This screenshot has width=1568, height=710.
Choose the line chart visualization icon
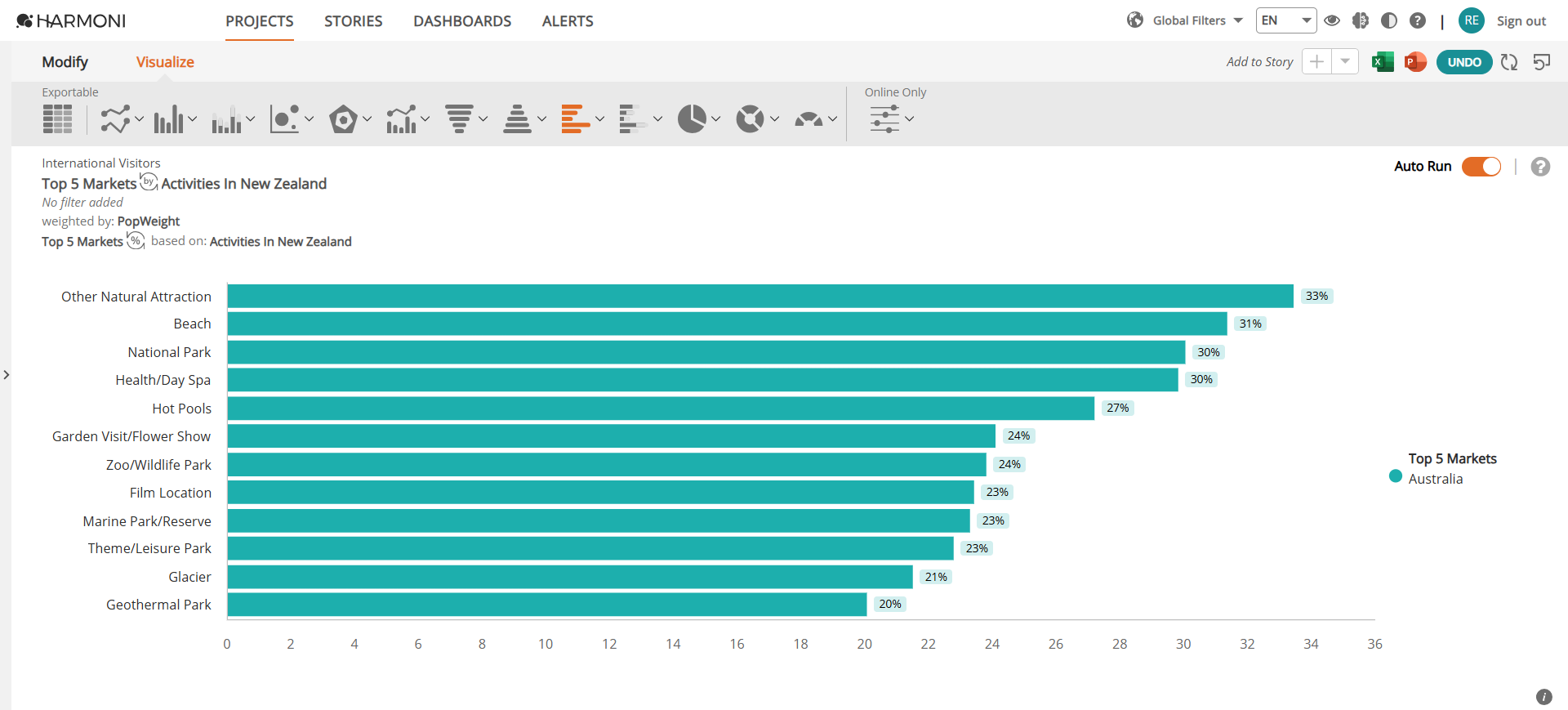coord(115,119)
